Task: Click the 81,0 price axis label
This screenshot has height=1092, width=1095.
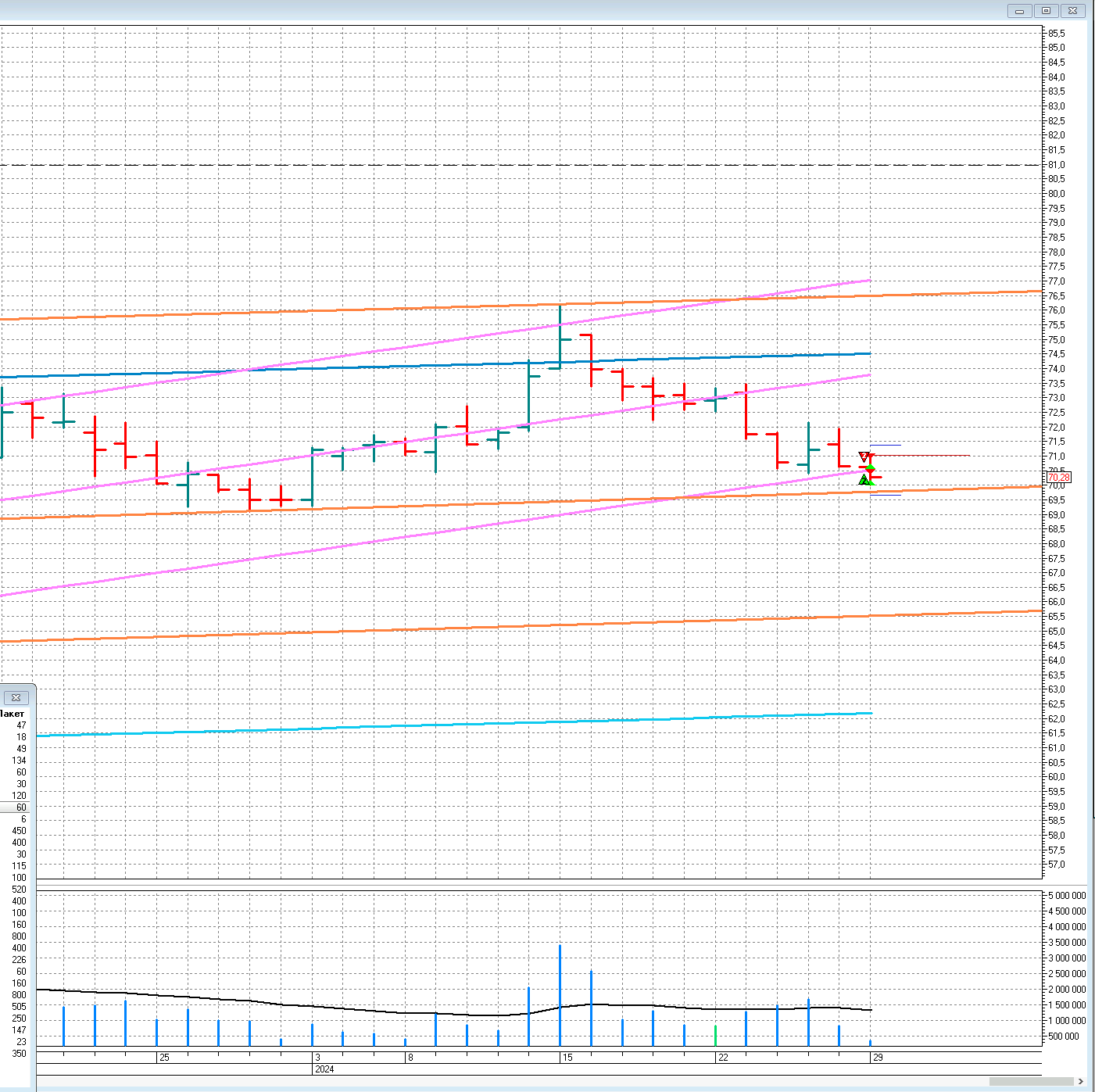Action: click(x=1057, y=165)
